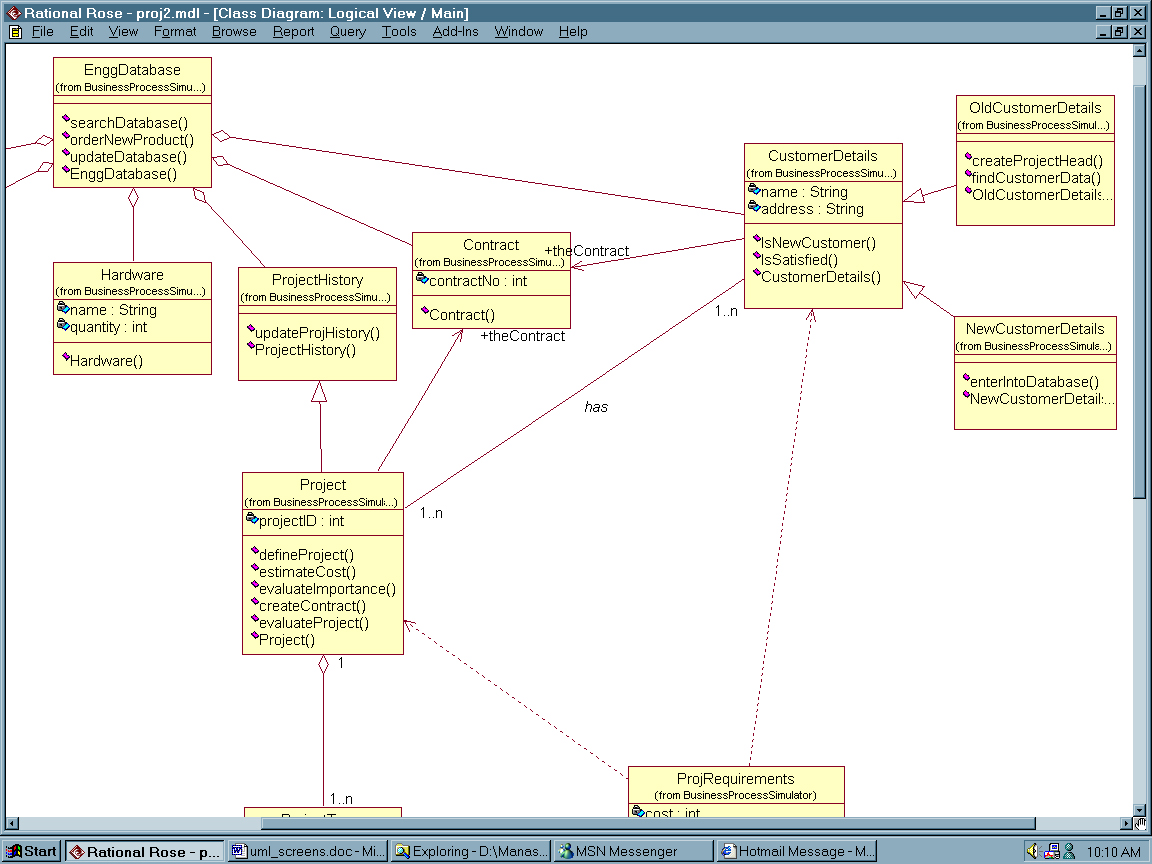This screenshot has width=1152, height=864.
Task: Click the 'has' association label
Action: tap(596, 407)
